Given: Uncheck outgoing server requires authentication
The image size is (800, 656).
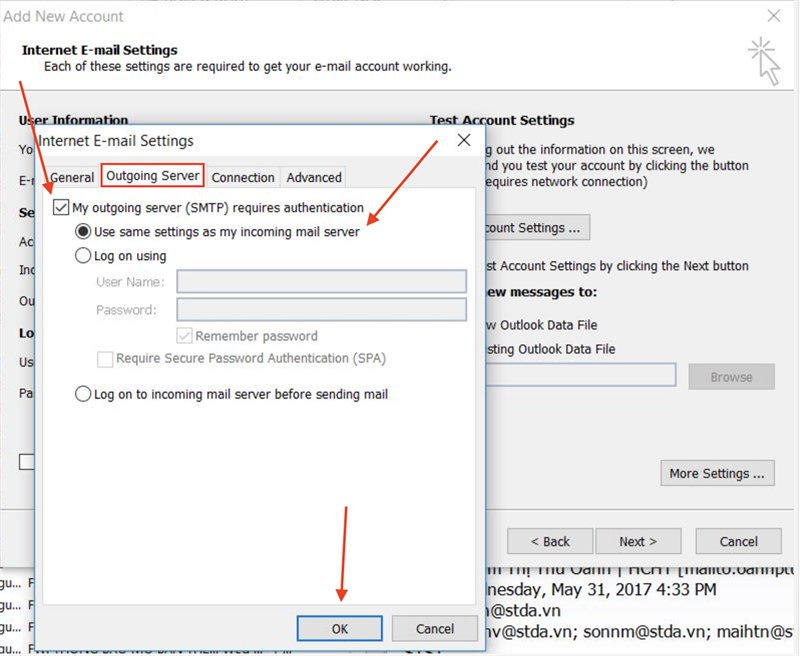Looking at the screenshot, I should coord(62,208).
